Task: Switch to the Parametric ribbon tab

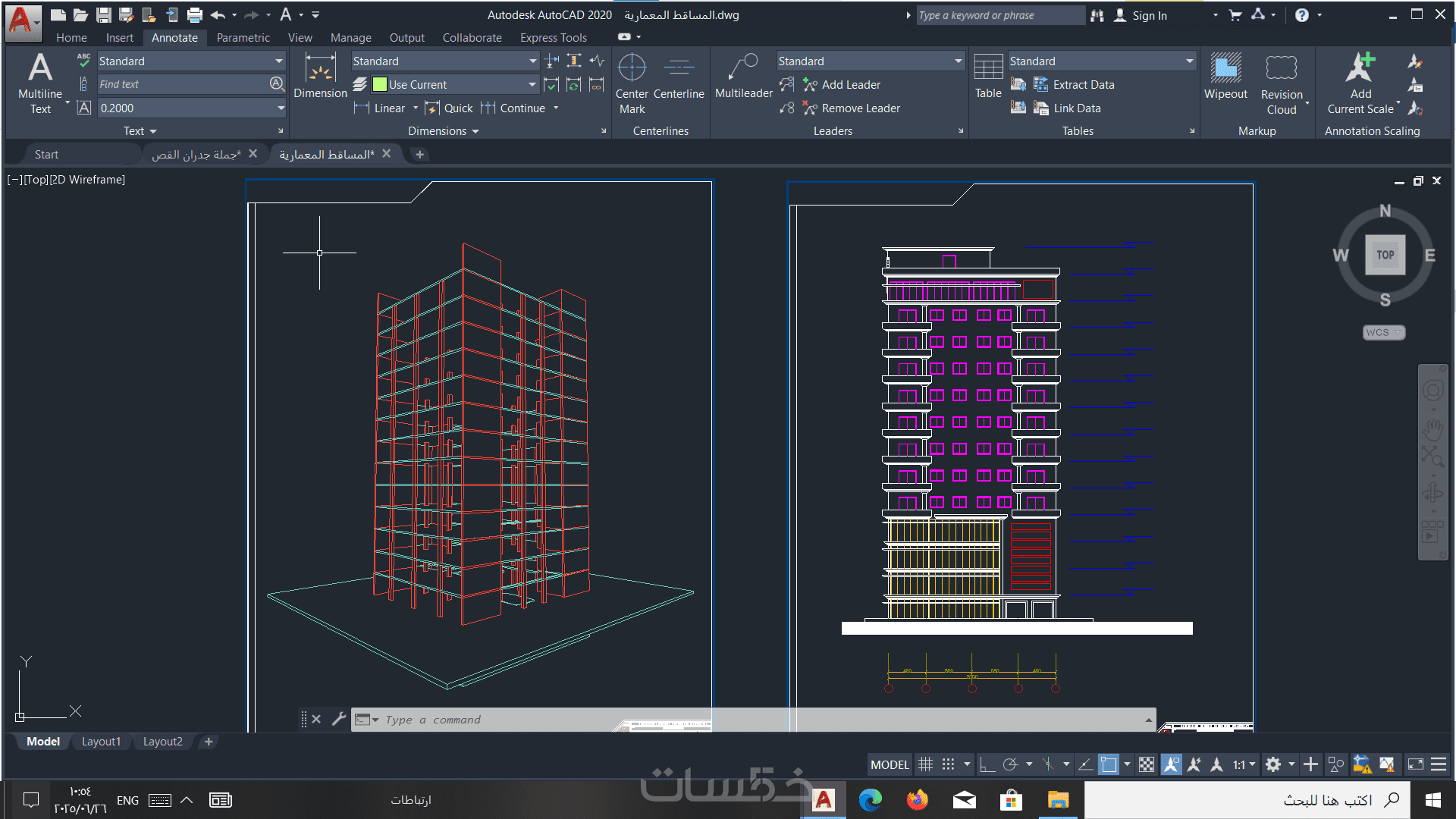Action: 243,37
